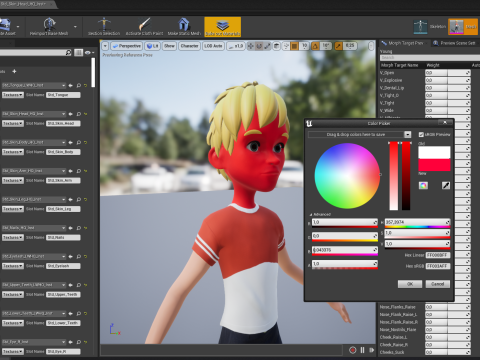Click the Std_Eyelash slot name field
Screen dimensions: 480x360
point(63,266)
